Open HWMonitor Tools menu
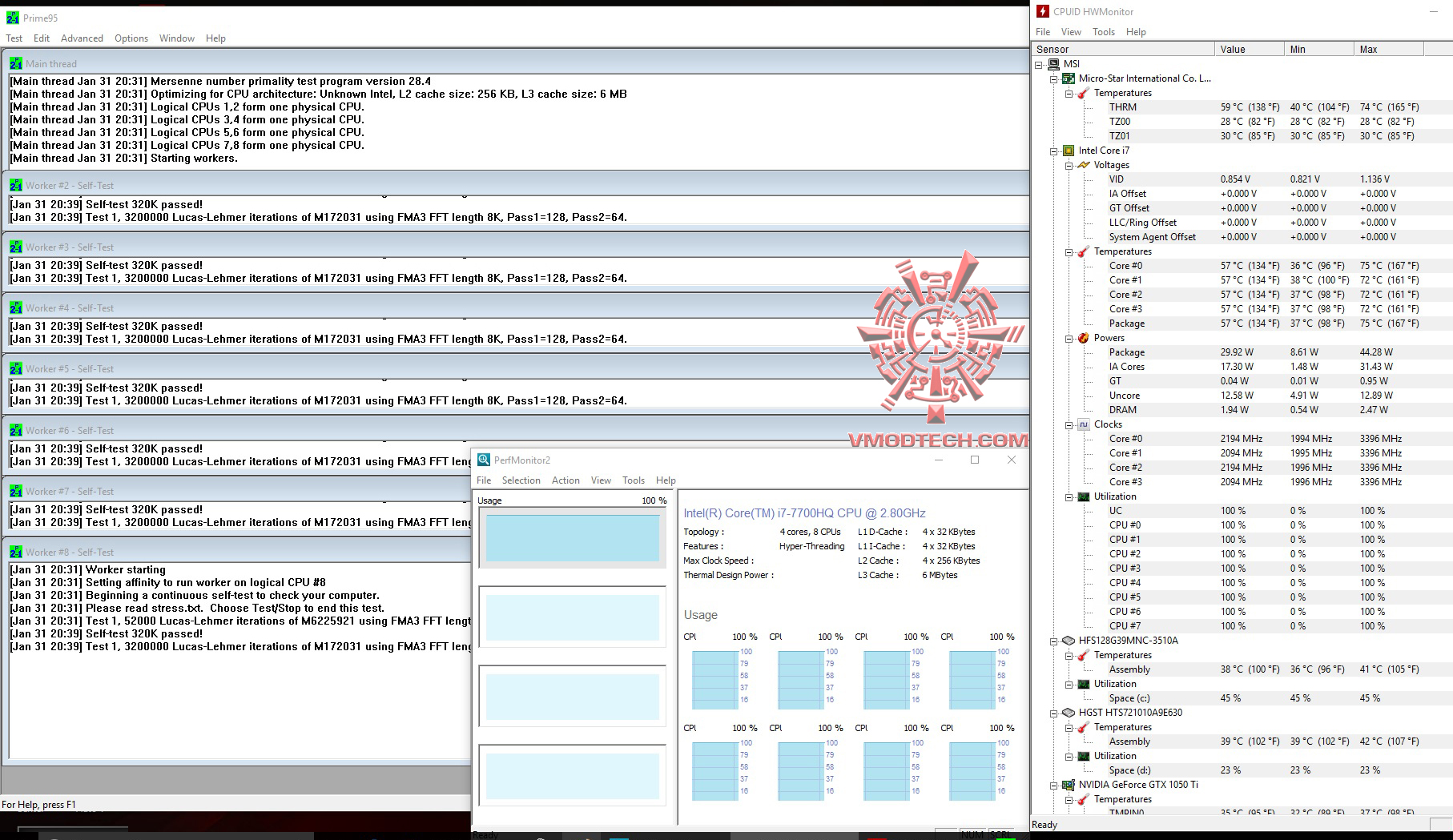 [x=1104, y=32]
